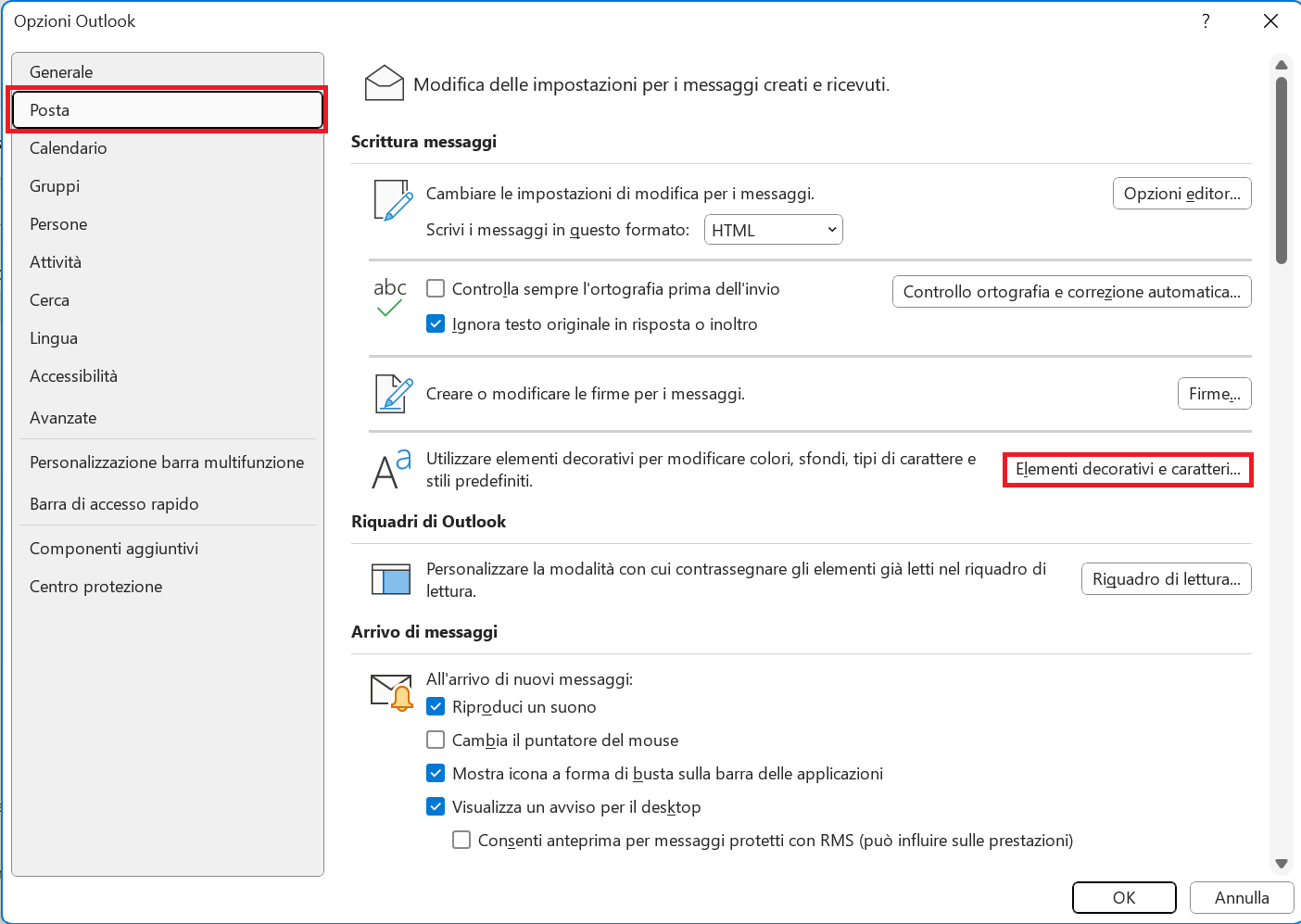The width and height of the screenshot is (1301, 924).
Task: Click the envelope icon beside the mail settings heading
Action: click(385, 83)
